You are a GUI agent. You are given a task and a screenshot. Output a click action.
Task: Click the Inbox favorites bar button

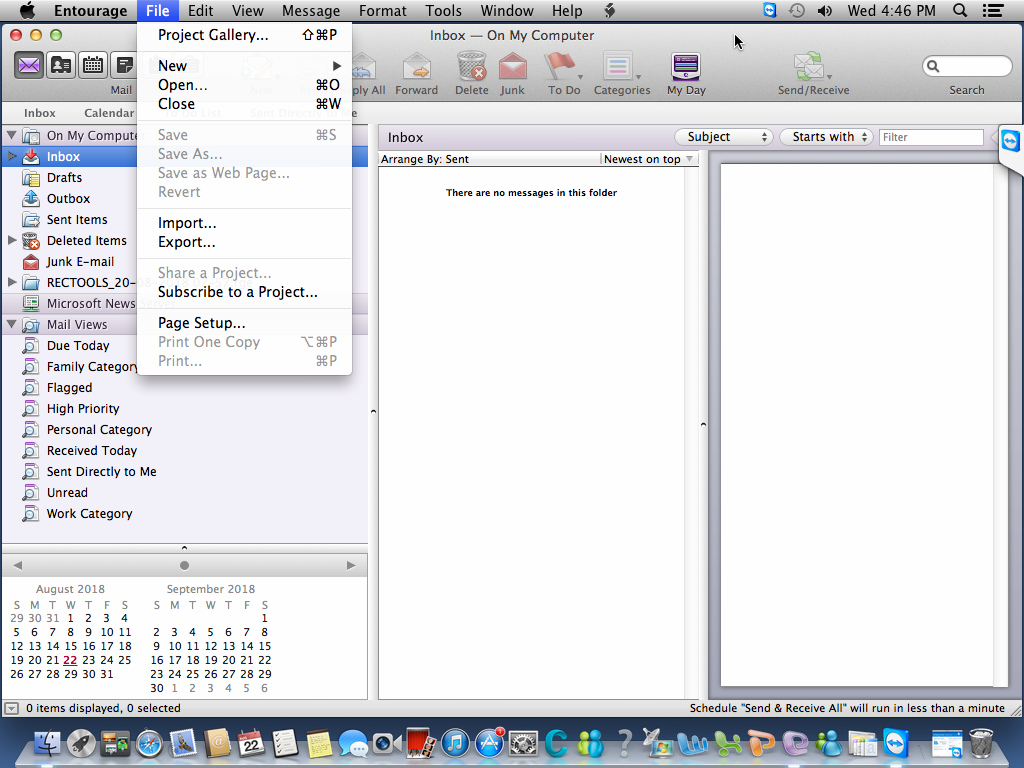point(40,113)
